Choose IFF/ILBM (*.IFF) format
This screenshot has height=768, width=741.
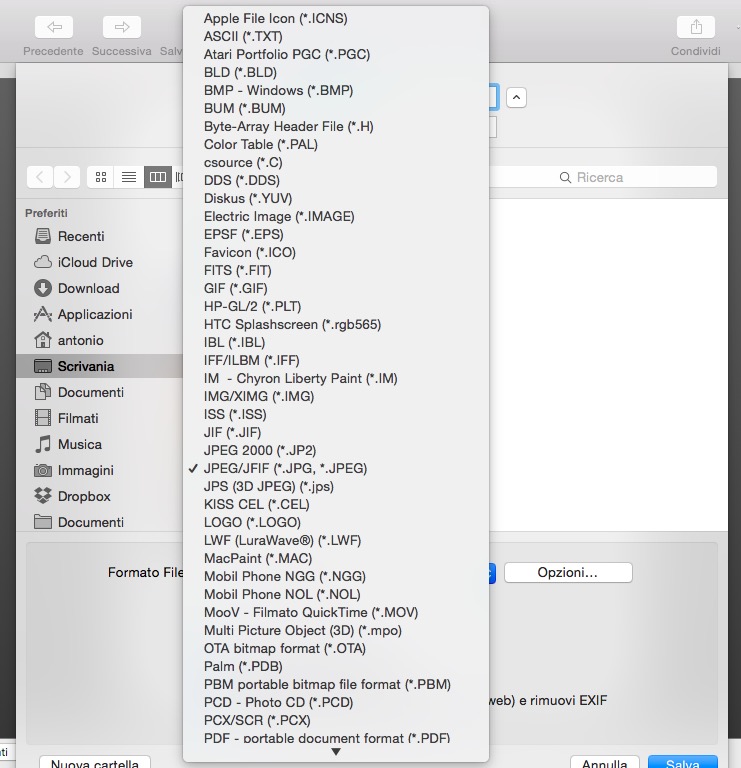tap(336, 360)
